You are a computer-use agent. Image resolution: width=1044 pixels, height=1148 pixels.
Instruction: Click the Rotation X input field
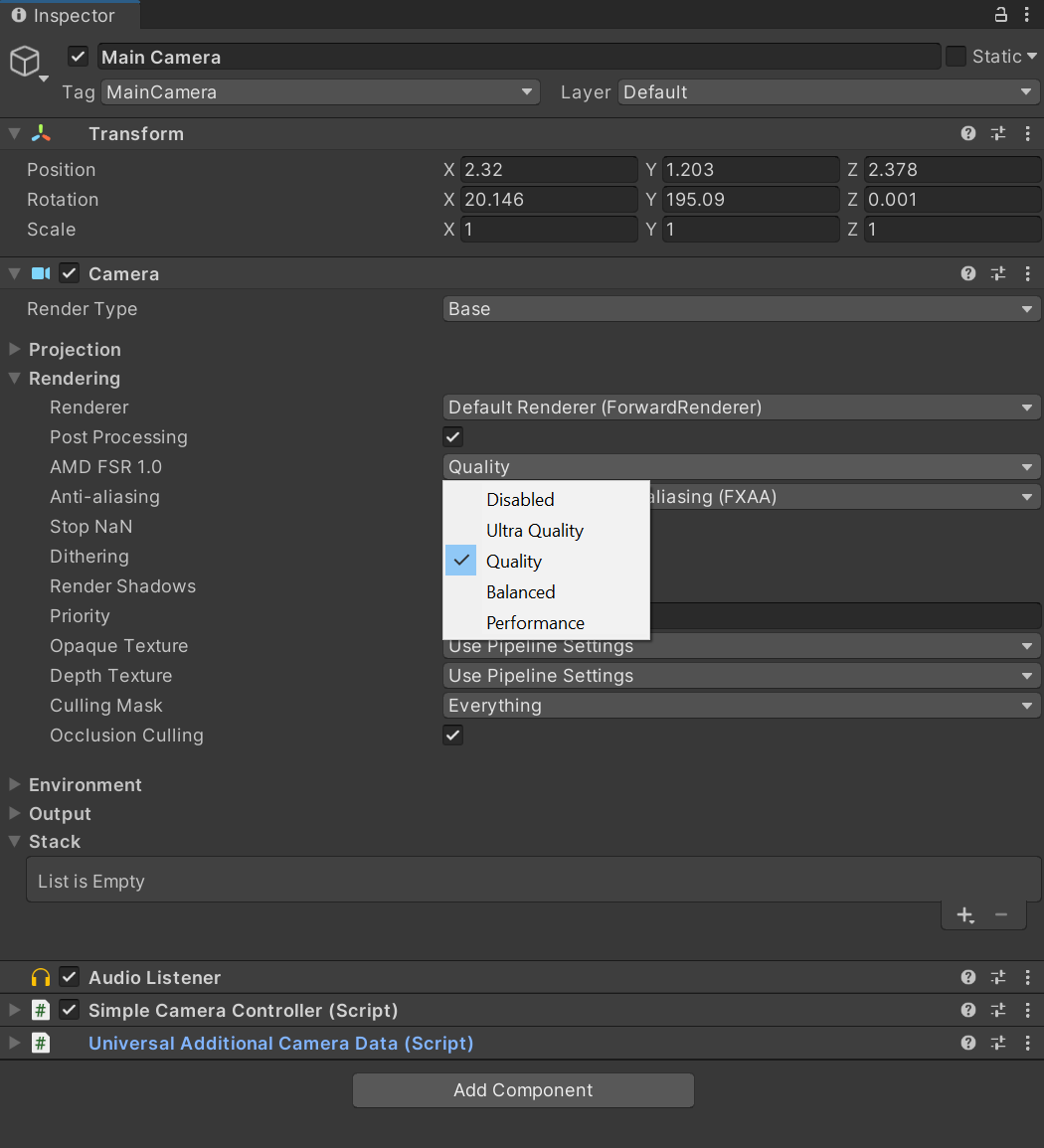click(548, 199)
